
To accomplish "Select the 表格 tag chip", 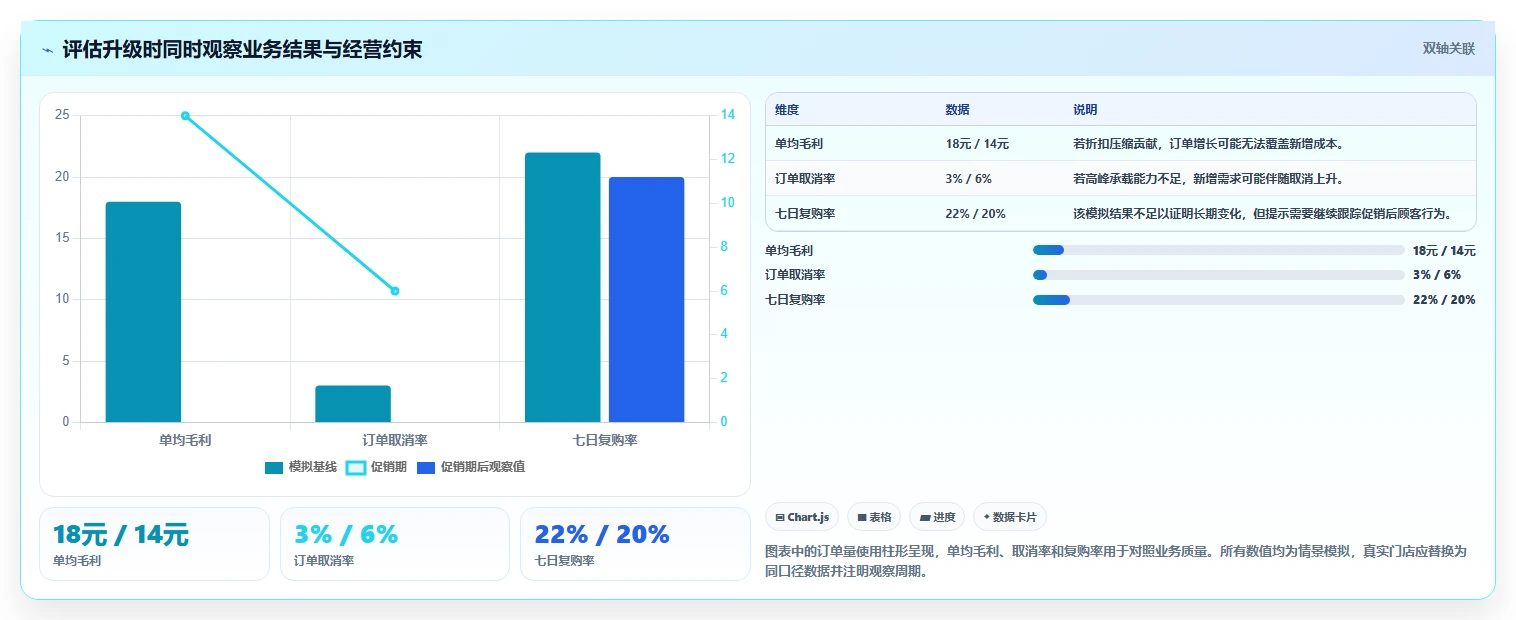I will click(874, 517).
